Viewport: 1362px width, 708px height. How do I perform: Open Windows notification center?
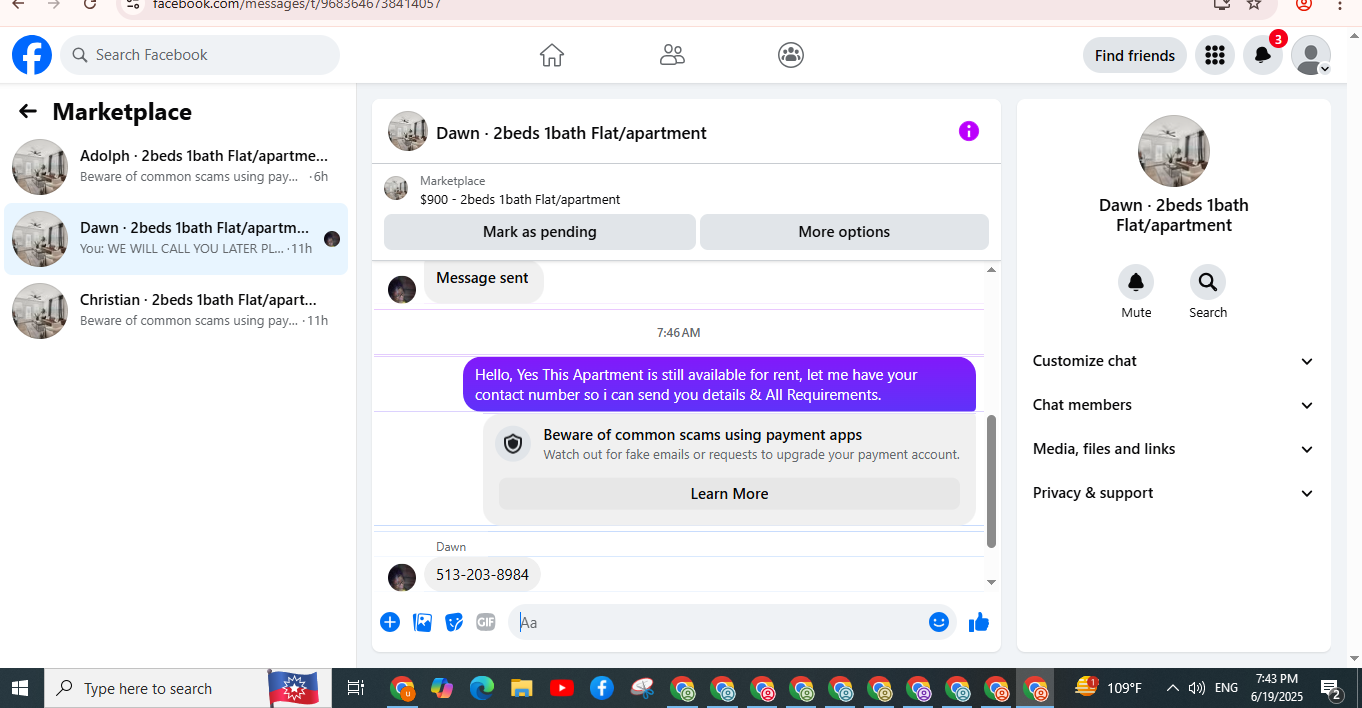pos(1331,688)
